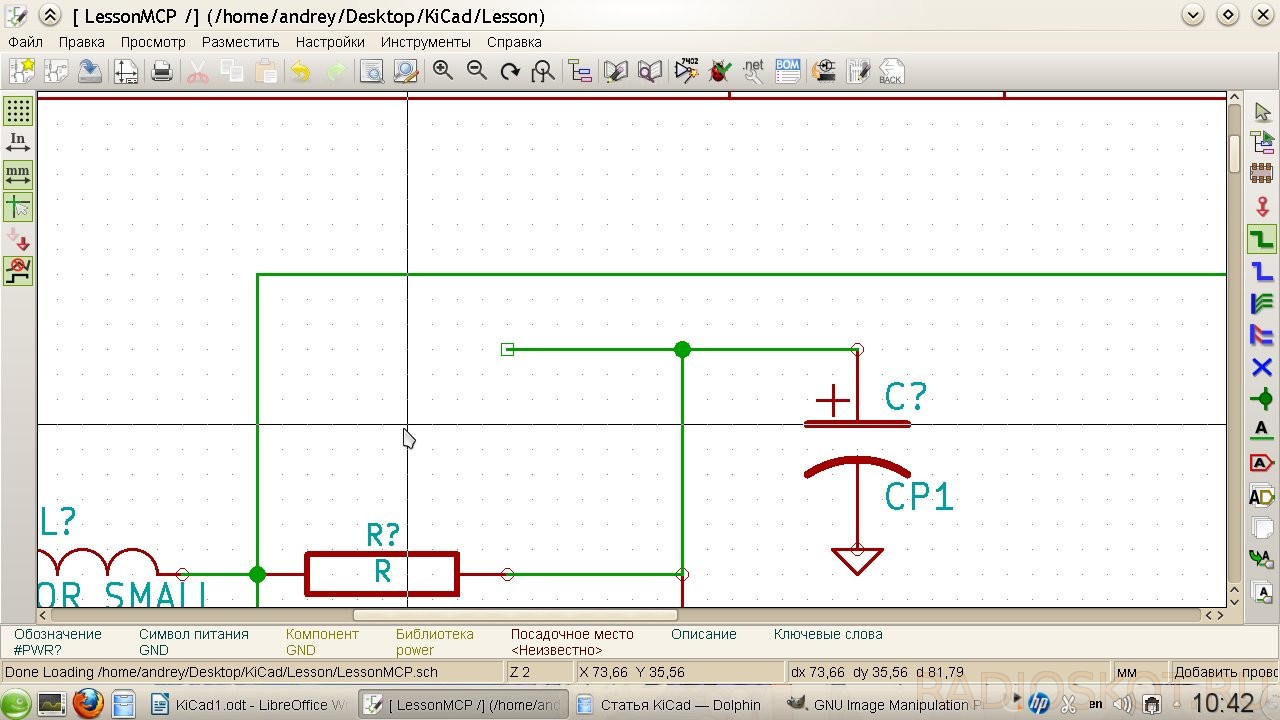Click the resistor R symbol body

click(382, 574)
